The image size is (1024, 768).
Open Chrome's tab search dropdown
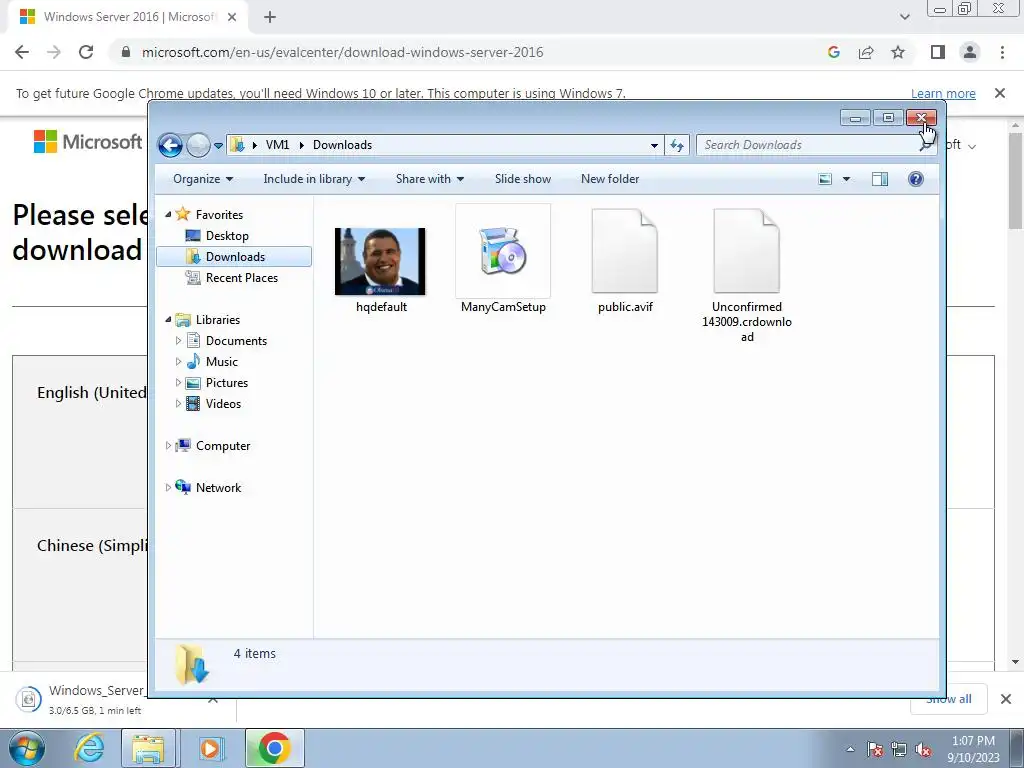click(x=904, y=17)
